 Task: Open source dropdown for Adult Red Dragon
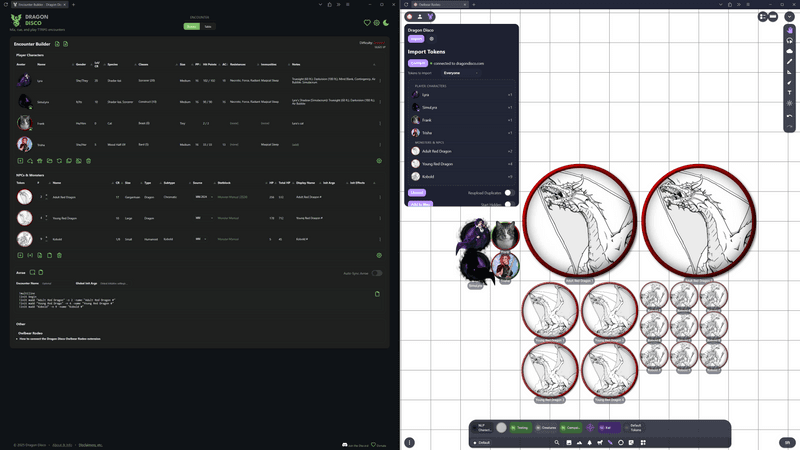[x=204, y=197]
